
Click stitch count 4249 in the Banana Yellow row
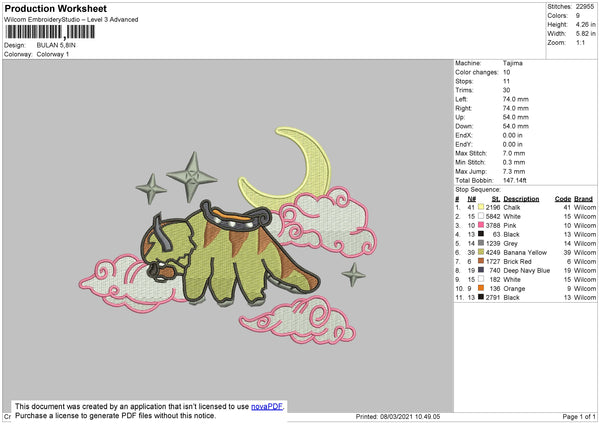click(493, 253)
